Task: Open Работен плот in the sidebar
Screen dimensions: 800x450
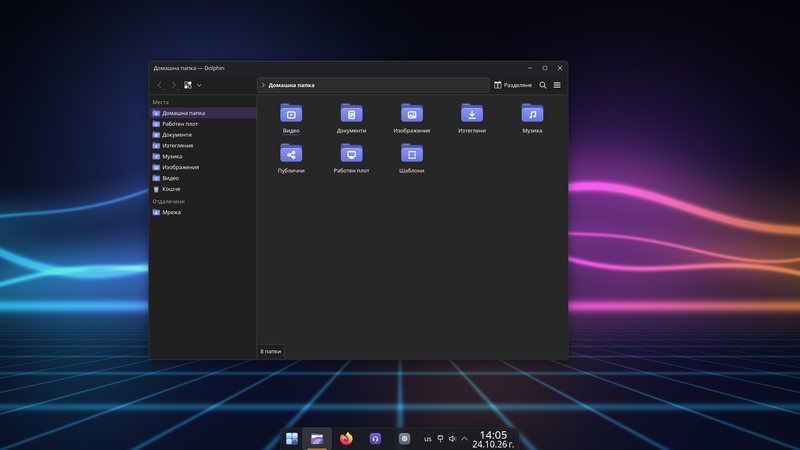Action: (x=203, y=124)
